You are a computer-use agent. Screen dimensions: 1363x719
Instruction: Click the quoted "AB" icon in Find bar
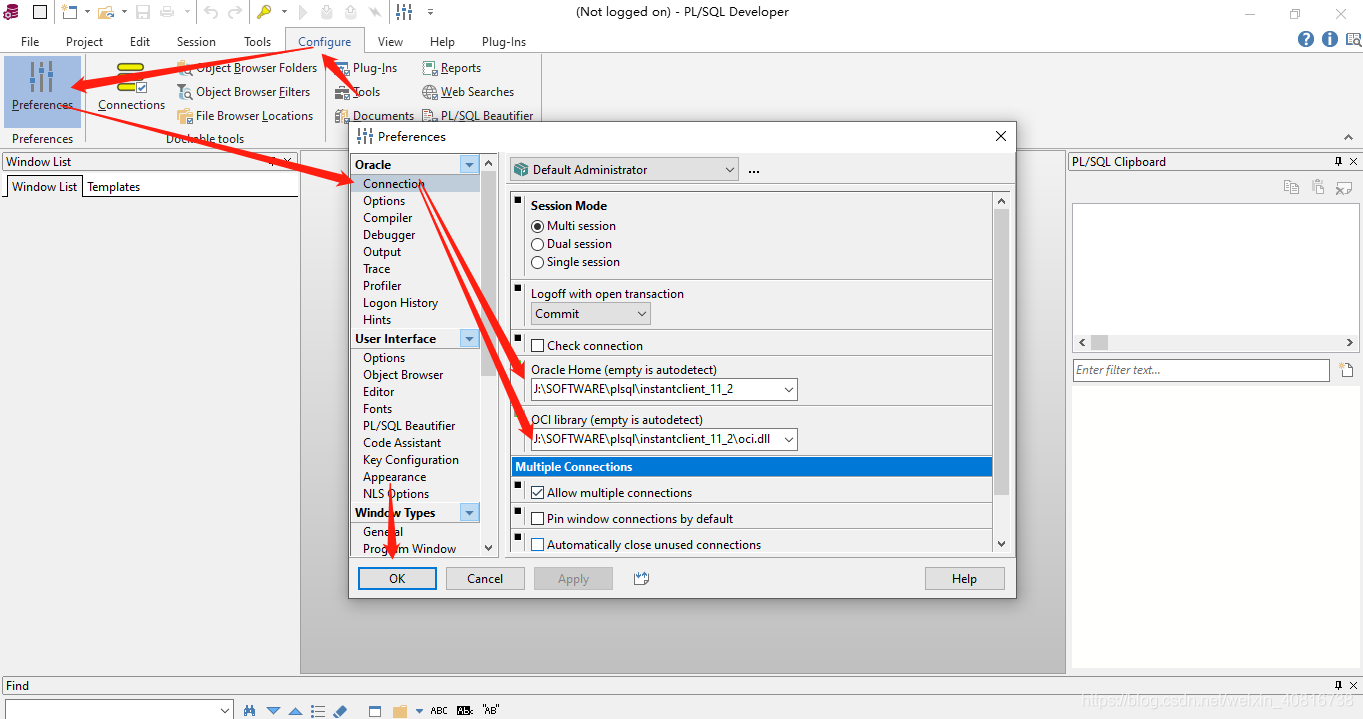[x=491, y=711]
